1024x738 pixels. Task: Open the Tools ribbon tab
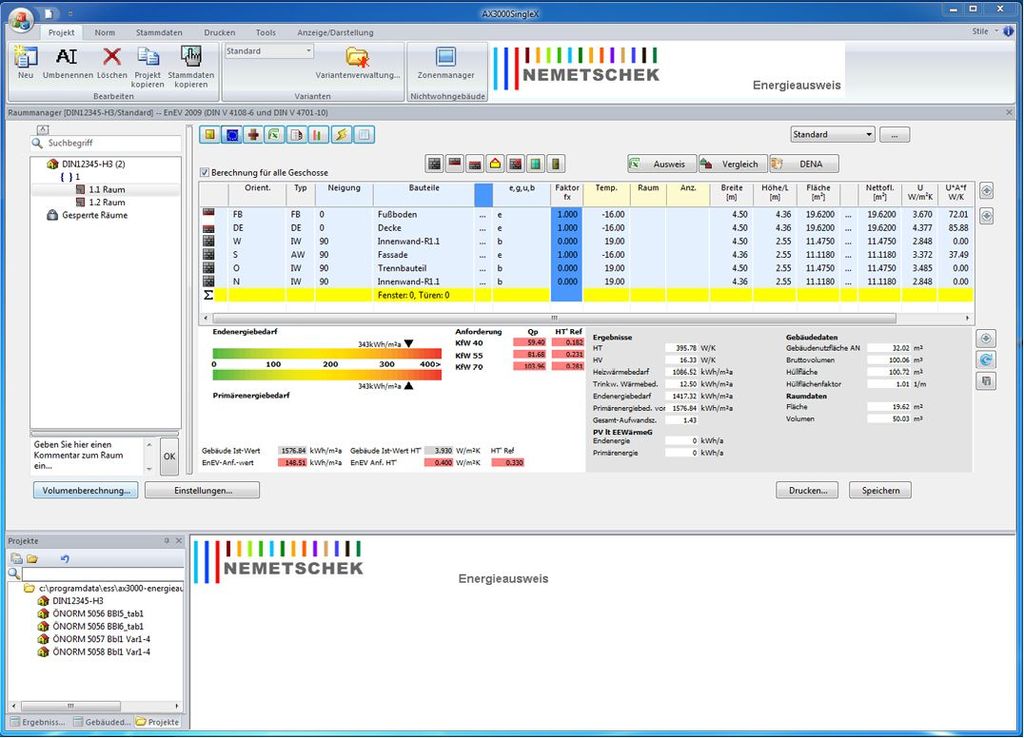coord(266,33)
